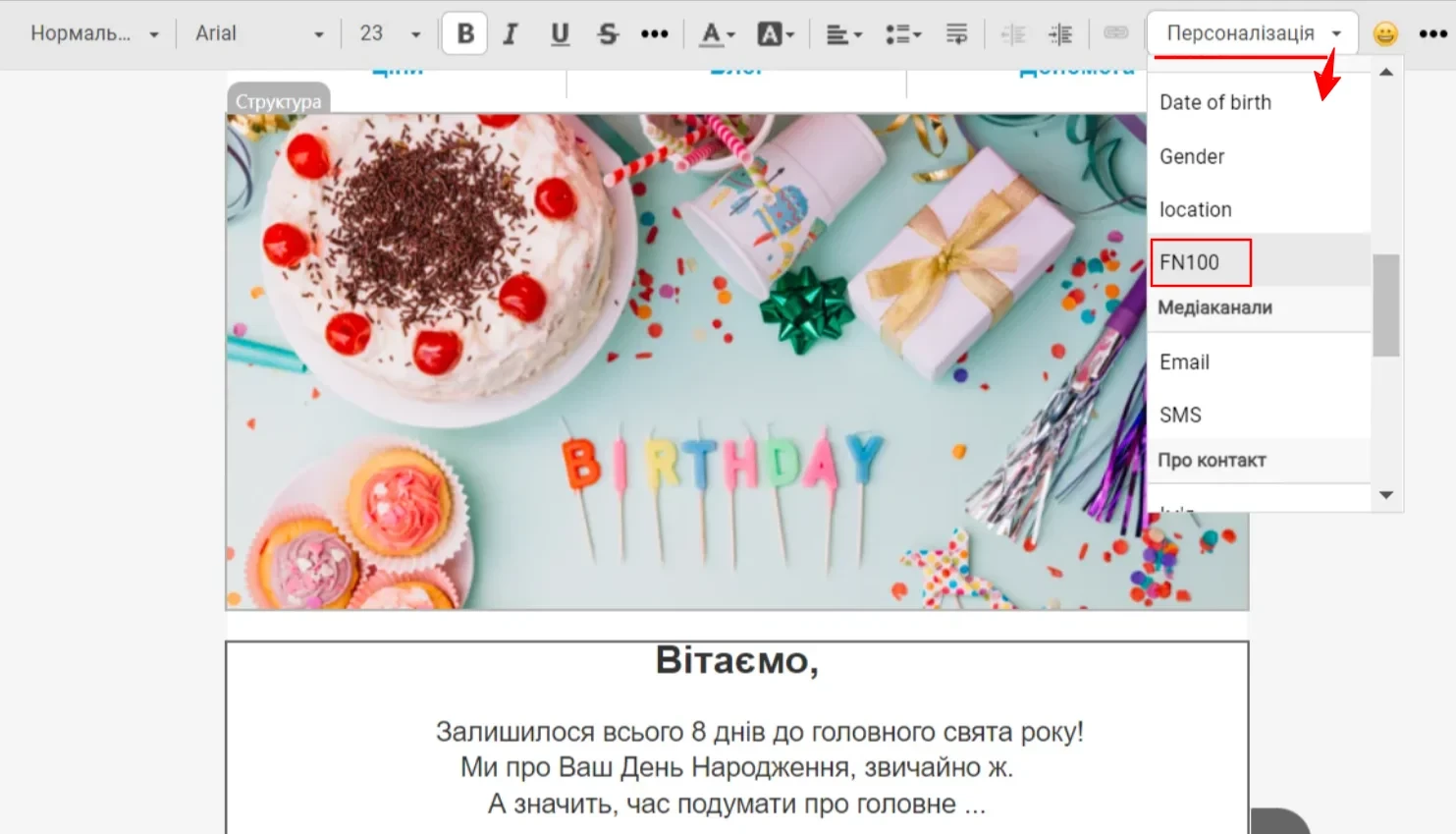Toggle italic formatting

tap(511, 34)
